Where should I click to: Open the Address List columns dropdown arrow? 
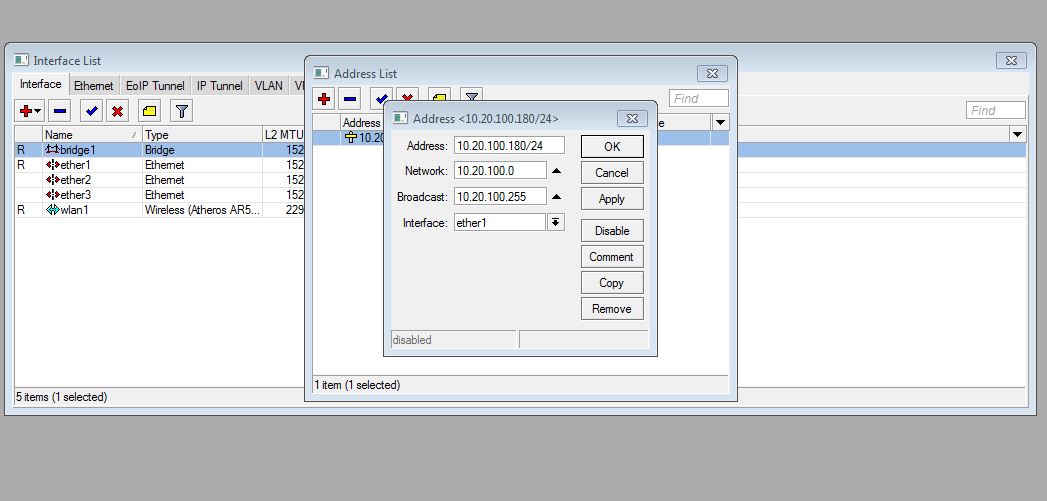720,123
